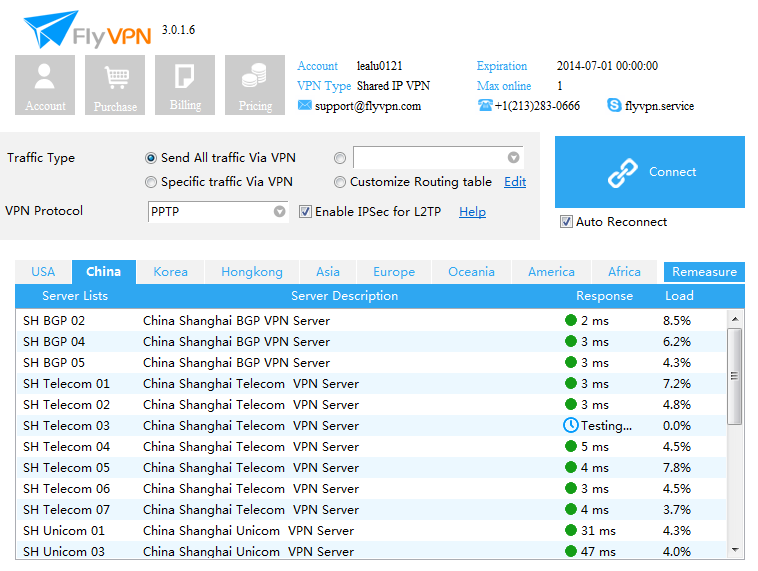Switch to the Oceania server tab
Screen dimensions: 758x571
[x=471, y=272]
